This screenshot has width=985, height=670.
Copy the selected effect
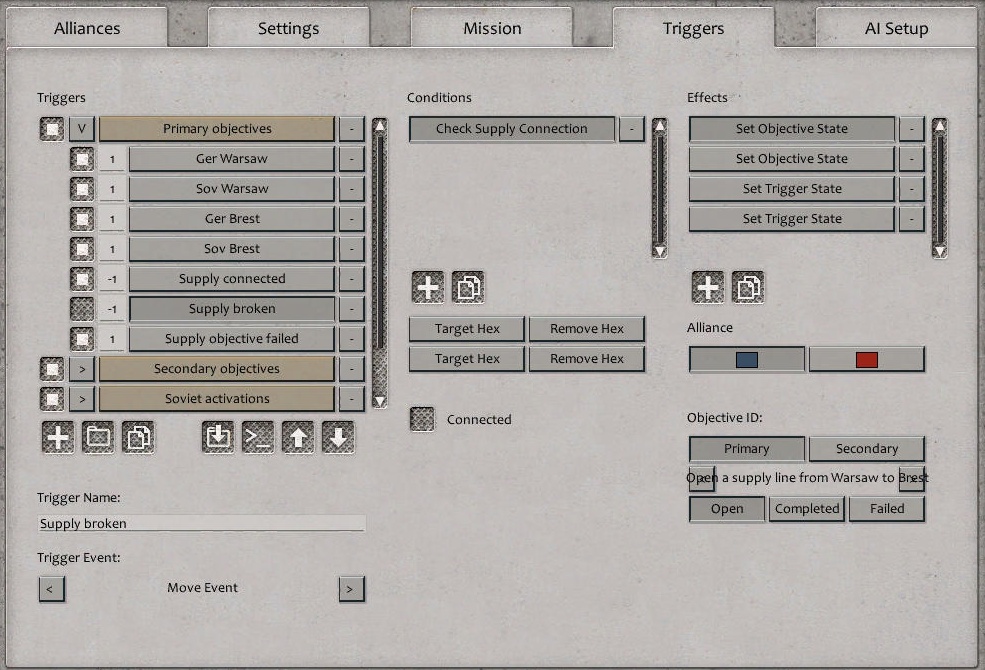(748, 288)
